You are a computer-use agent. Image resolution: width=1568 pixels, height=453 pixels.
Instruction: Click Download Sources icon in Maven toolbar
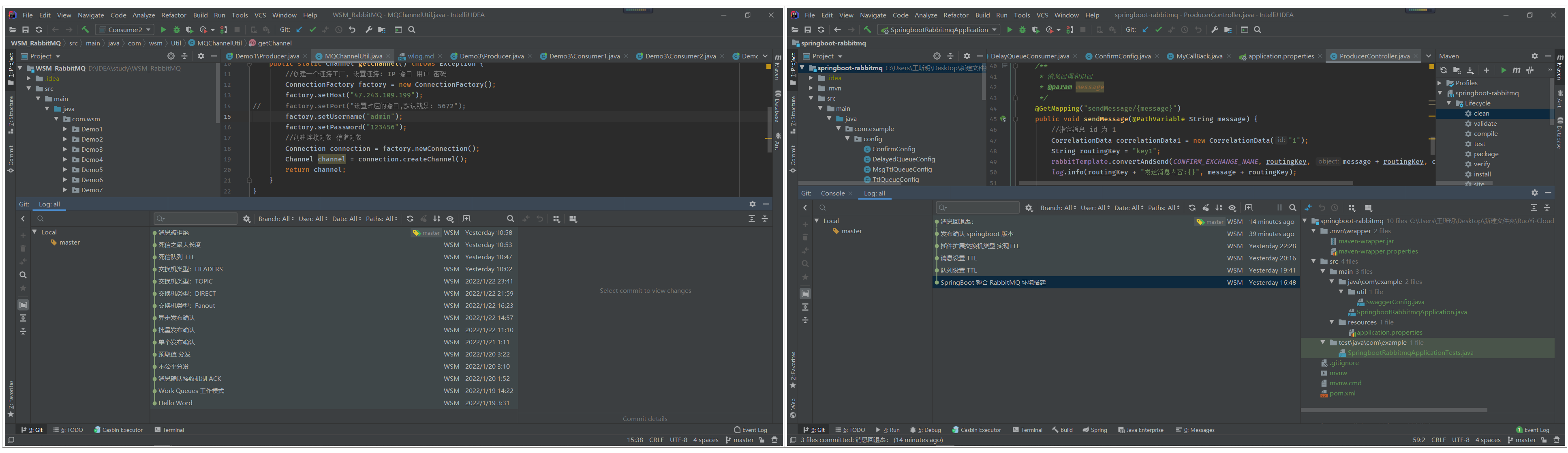coord(1471,71)
